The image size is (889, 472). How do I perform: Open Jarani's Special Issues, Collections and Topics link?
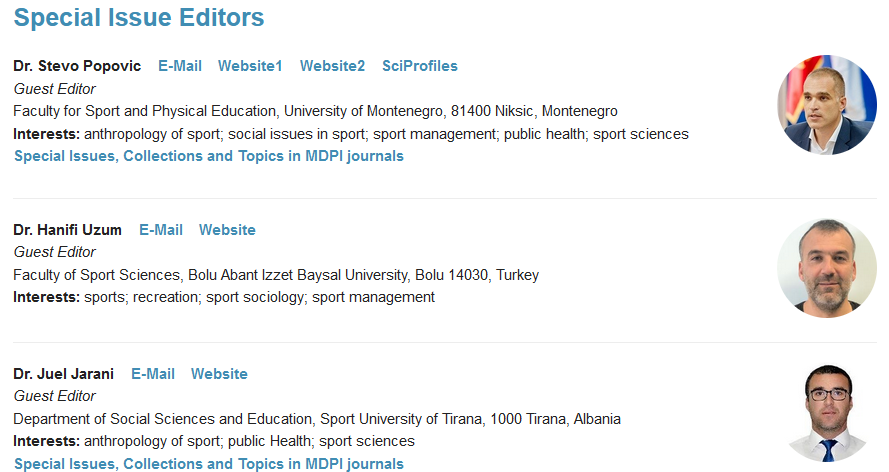click(209, 464)
